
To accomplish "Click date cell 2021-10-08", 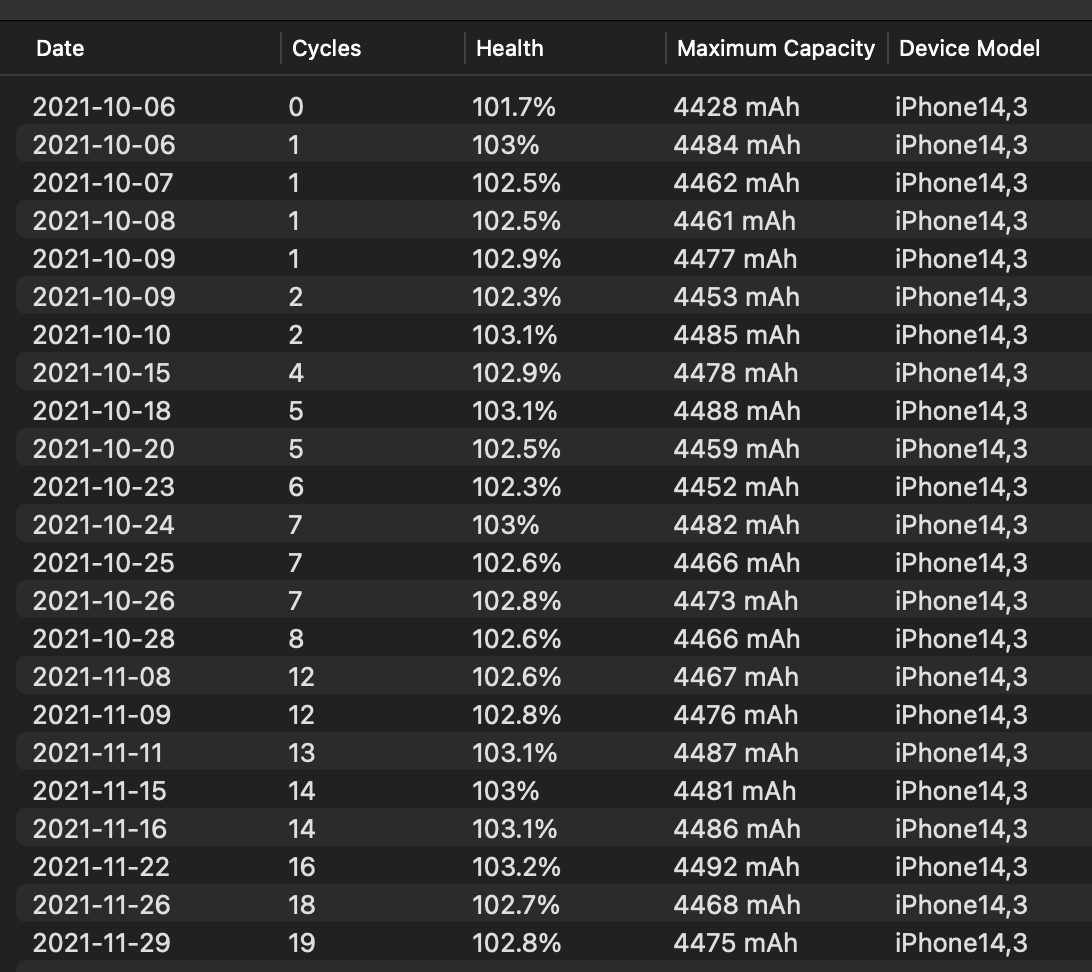I will tap(104, 221).
